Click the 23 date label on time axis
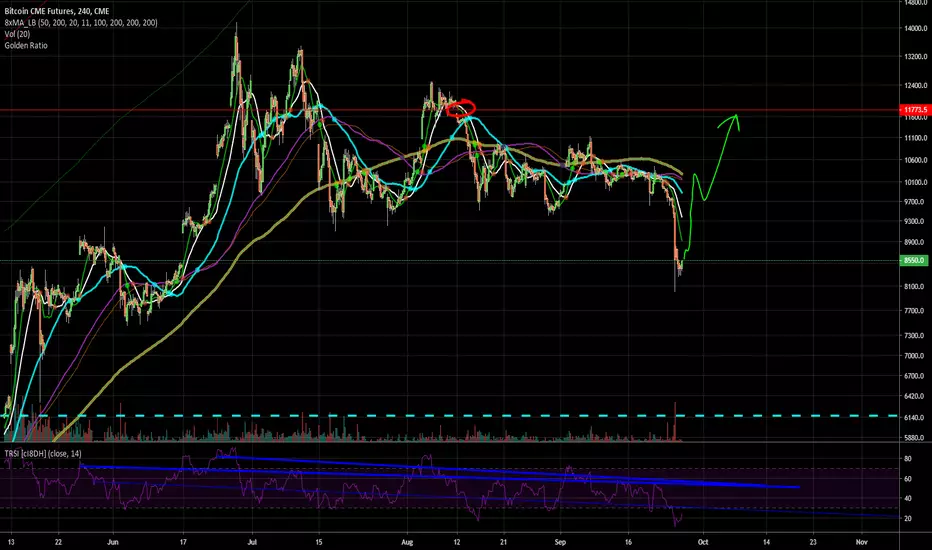 coord(813,542)
